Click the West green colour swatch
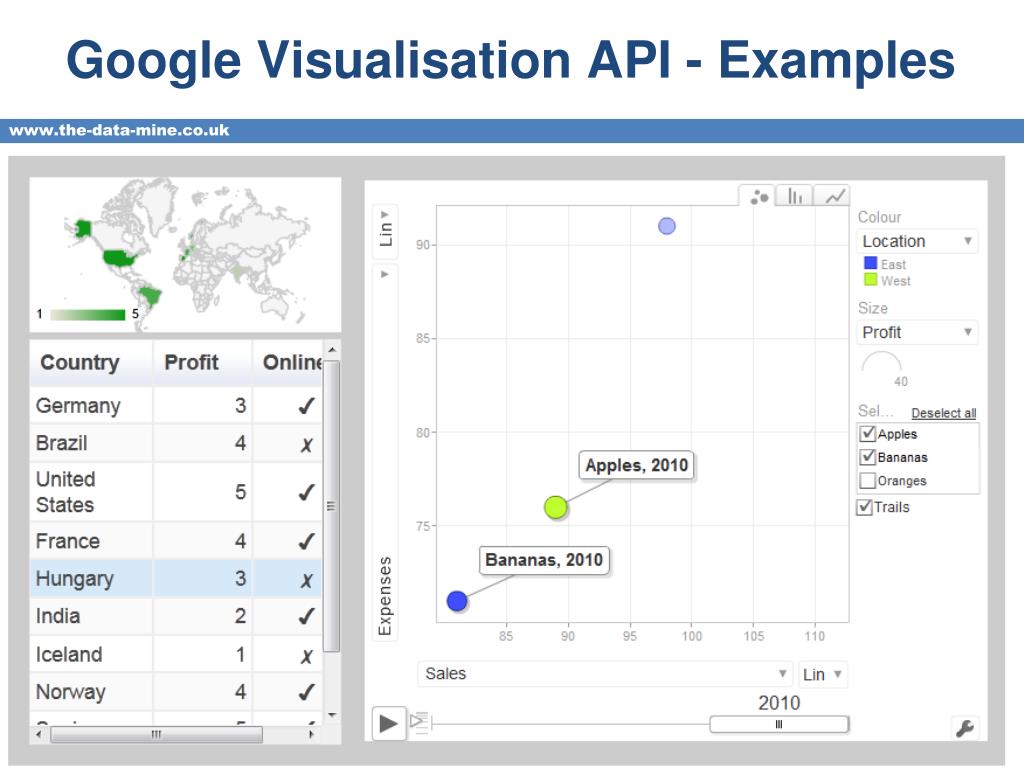Viewport: 1024px width, 768px height. (870, 280)
